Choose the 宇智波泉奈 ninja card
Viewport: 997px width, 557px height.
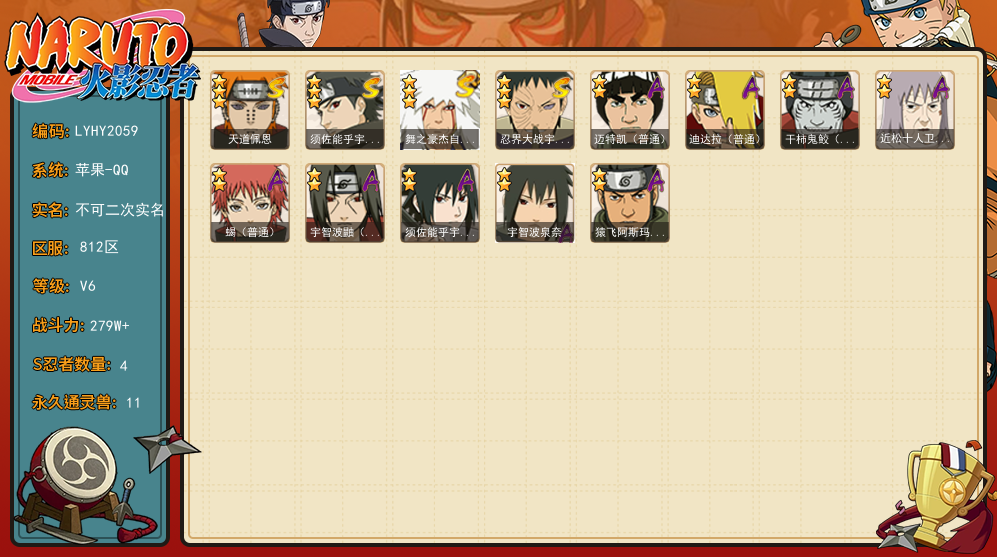pos(535,203)
